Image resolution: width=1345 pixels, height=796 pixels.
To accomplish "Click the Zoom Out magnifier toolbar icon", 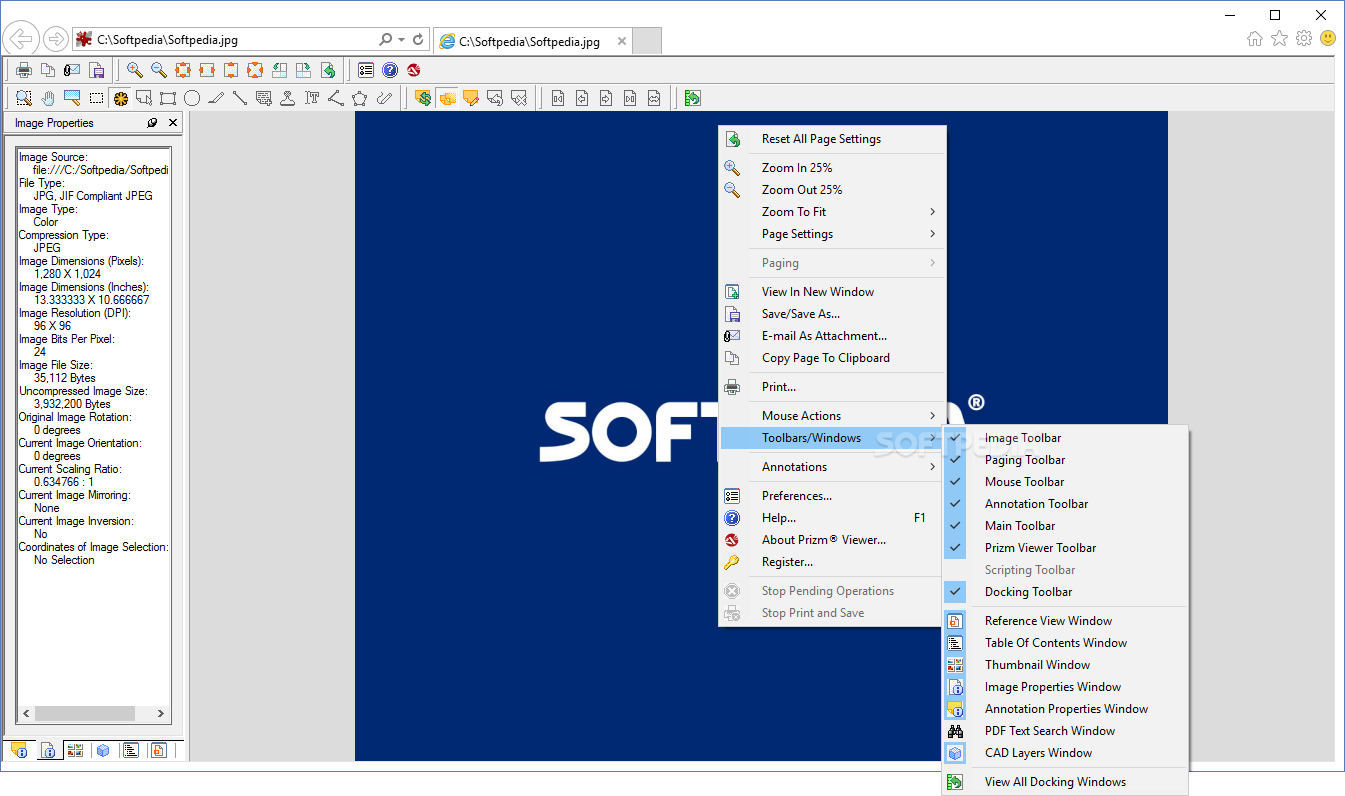I will tap(158, 70).
